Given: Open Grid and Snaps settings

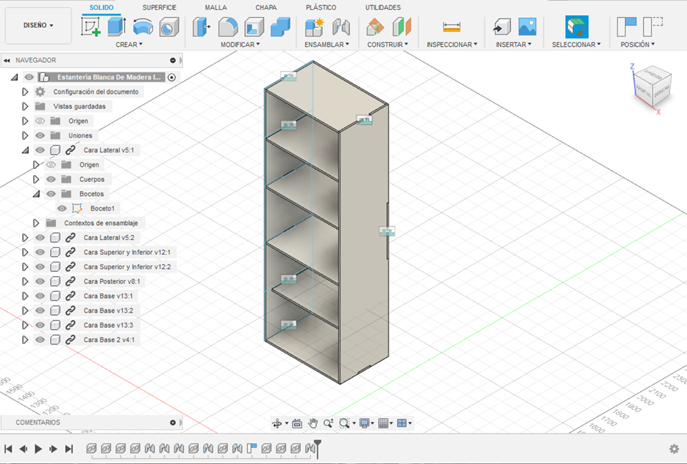Looking at the screenshot, I should pos(383,423).
